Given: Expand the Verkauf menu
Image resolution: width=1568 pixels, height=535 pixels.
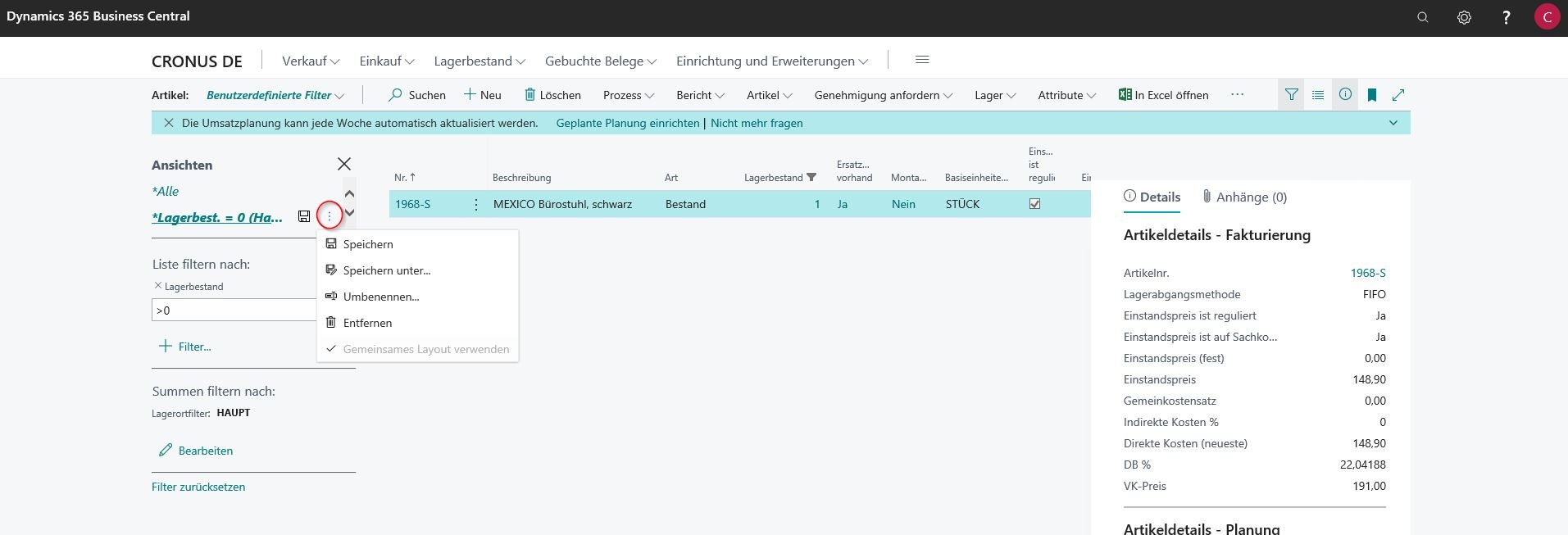Looking at the screenshot, I should click(311, 61).
